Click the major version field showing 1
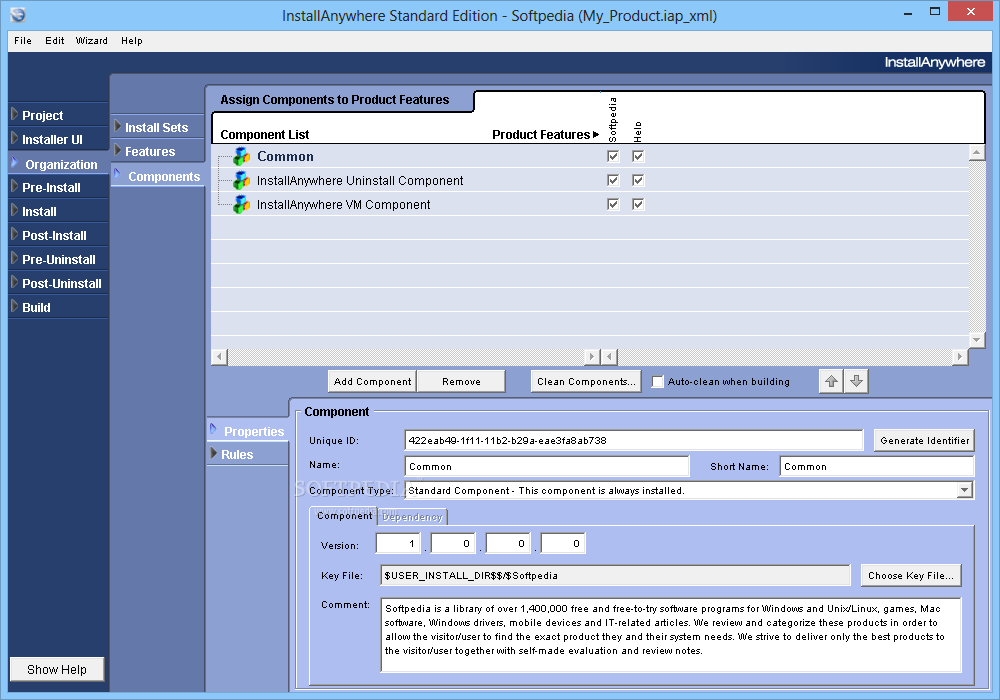 point(399,543)
